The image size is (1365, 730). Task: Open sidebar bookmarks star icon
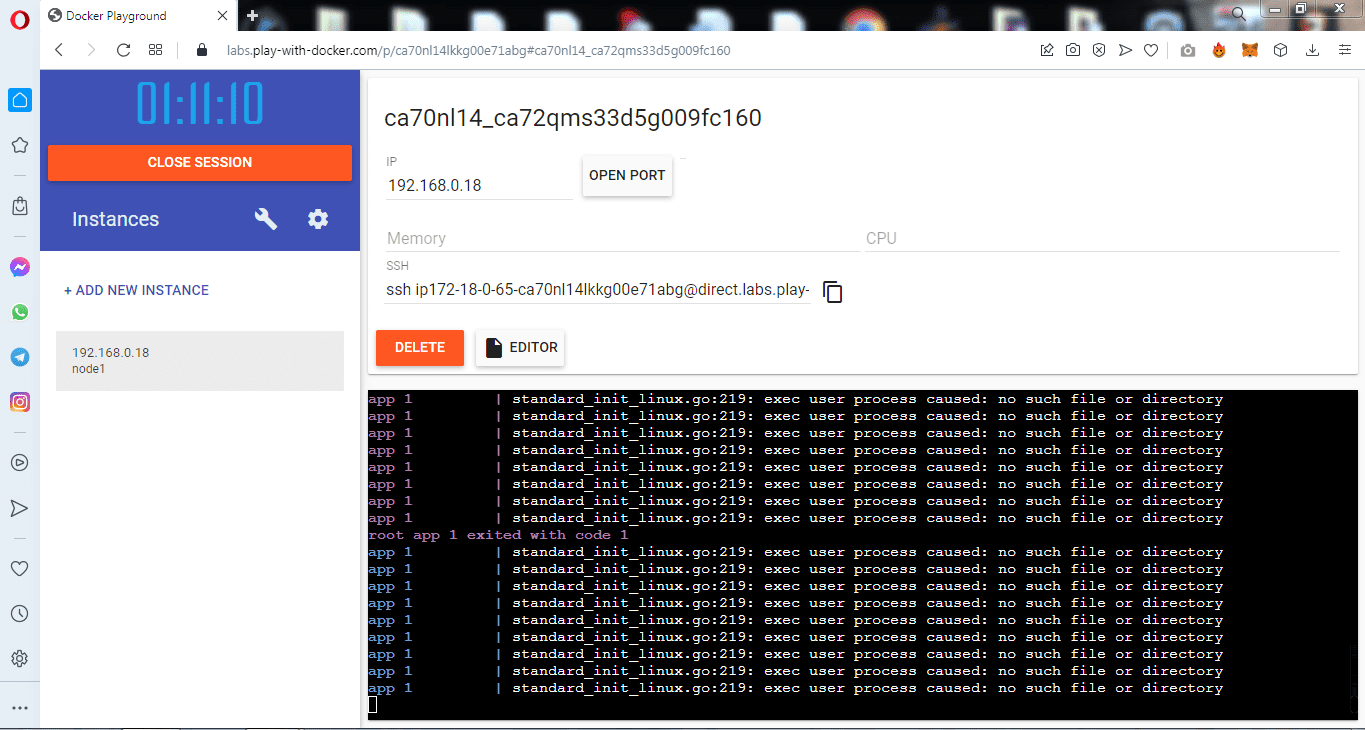coord(19,146)
